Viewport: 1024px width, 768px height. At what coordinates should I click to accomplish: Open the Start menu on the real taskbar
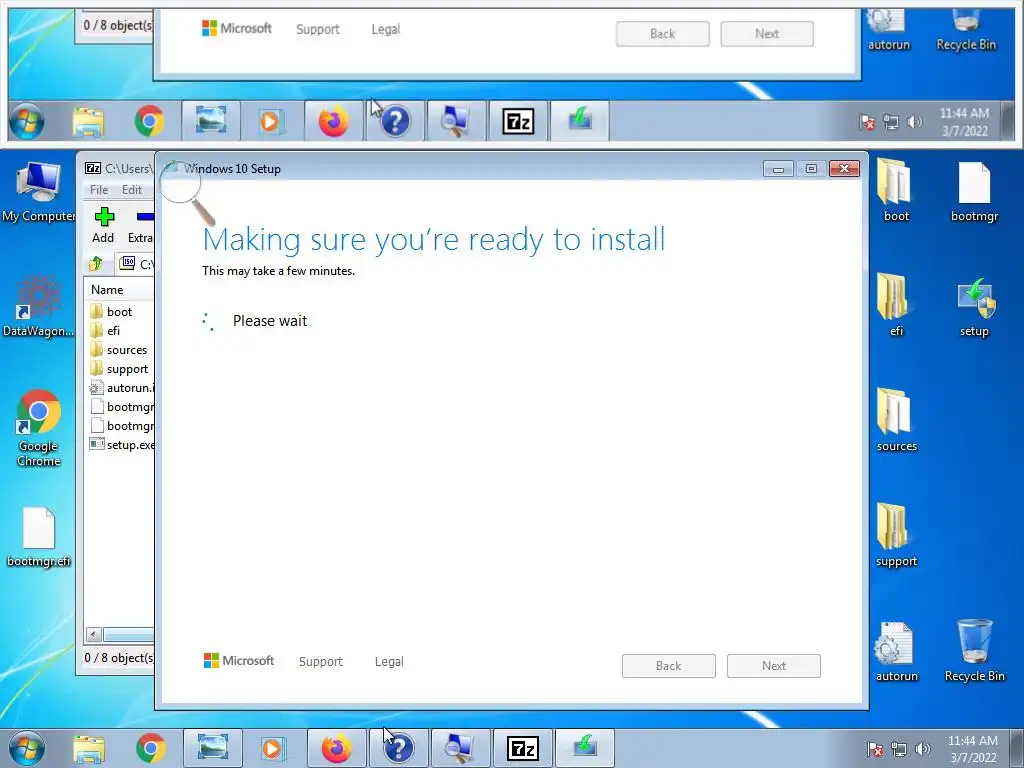[27, 748]
